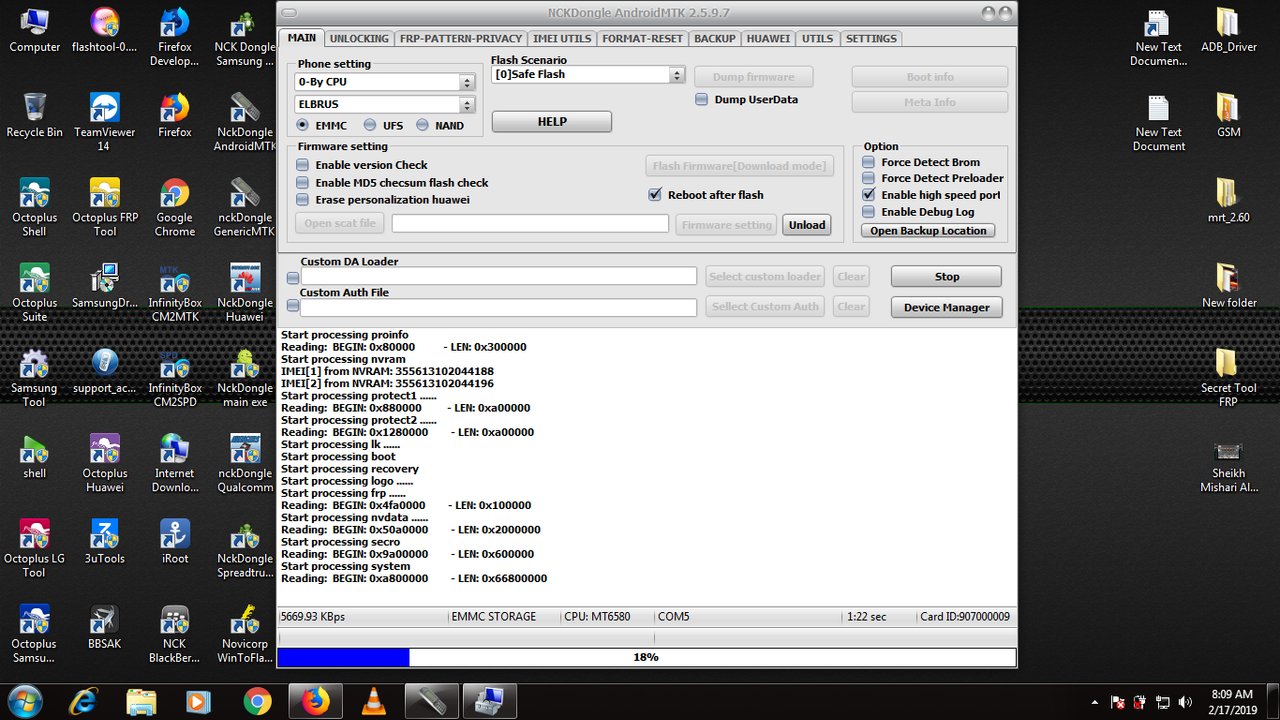Image resolution: width=1280 pixels, height=720 pixels.
Task: Open NCK Dongle Samsung shortcut
Action: [x=245, y=37]
